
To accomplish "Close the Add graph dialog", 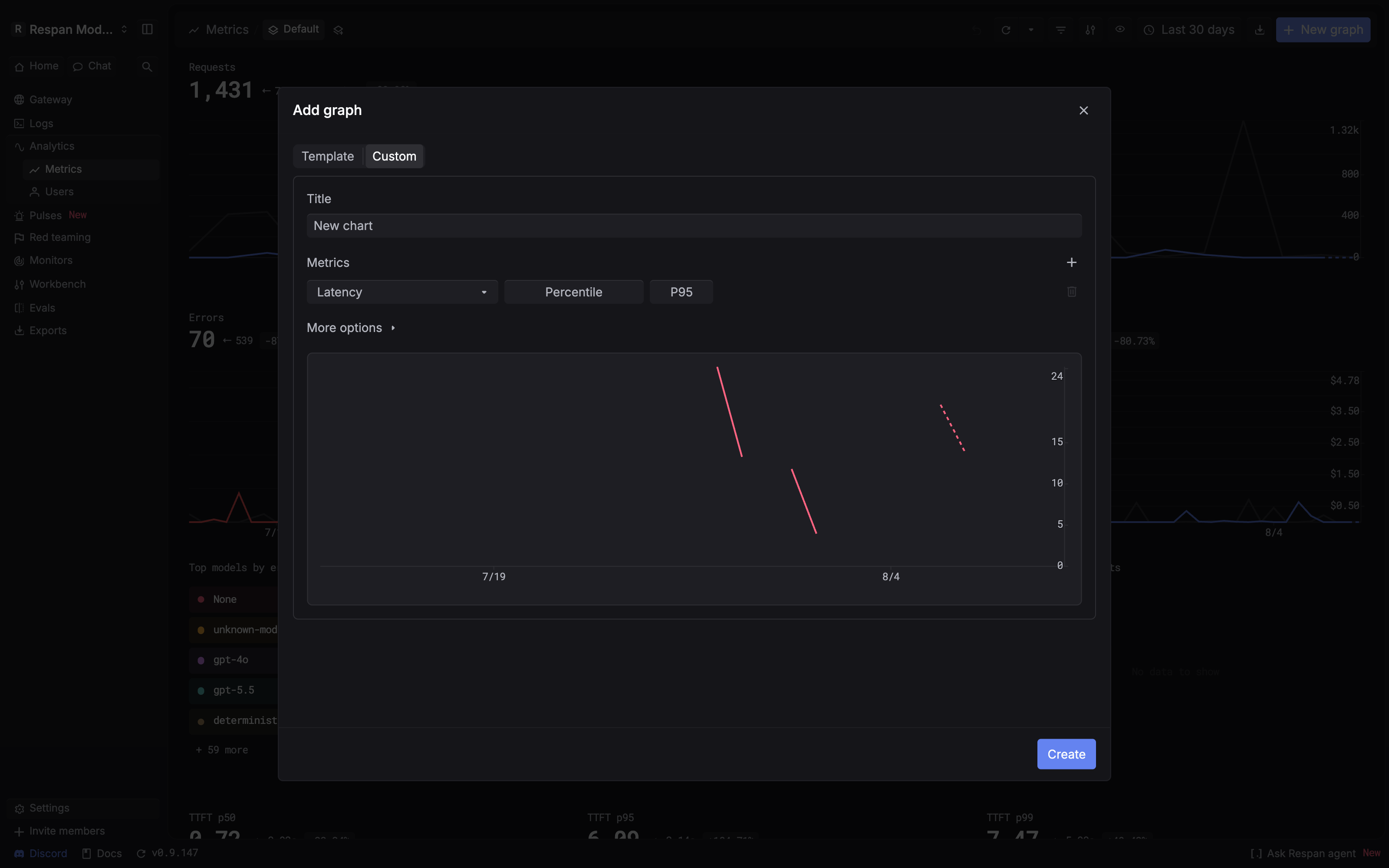I will [1083, 110].
